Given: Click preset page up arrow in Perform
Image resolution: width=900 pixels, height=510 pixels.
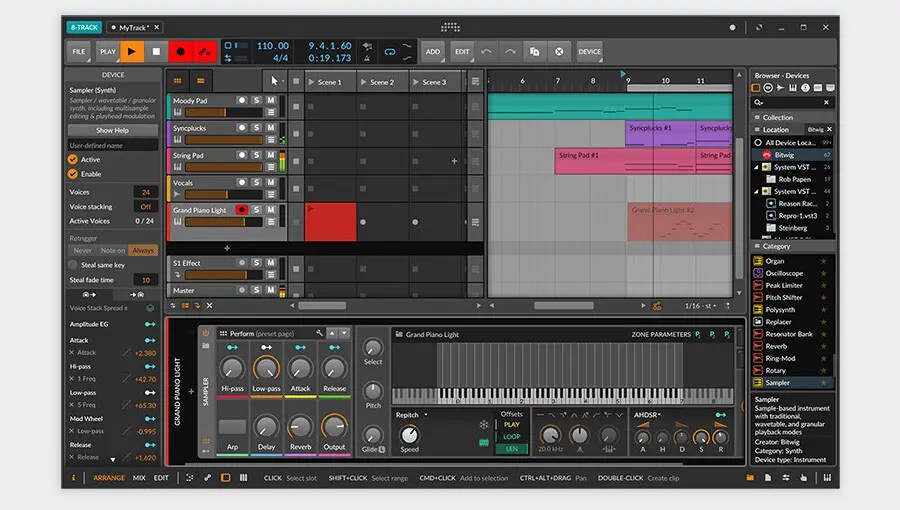Looking at the screenshot, I should (x=332, y=333).
